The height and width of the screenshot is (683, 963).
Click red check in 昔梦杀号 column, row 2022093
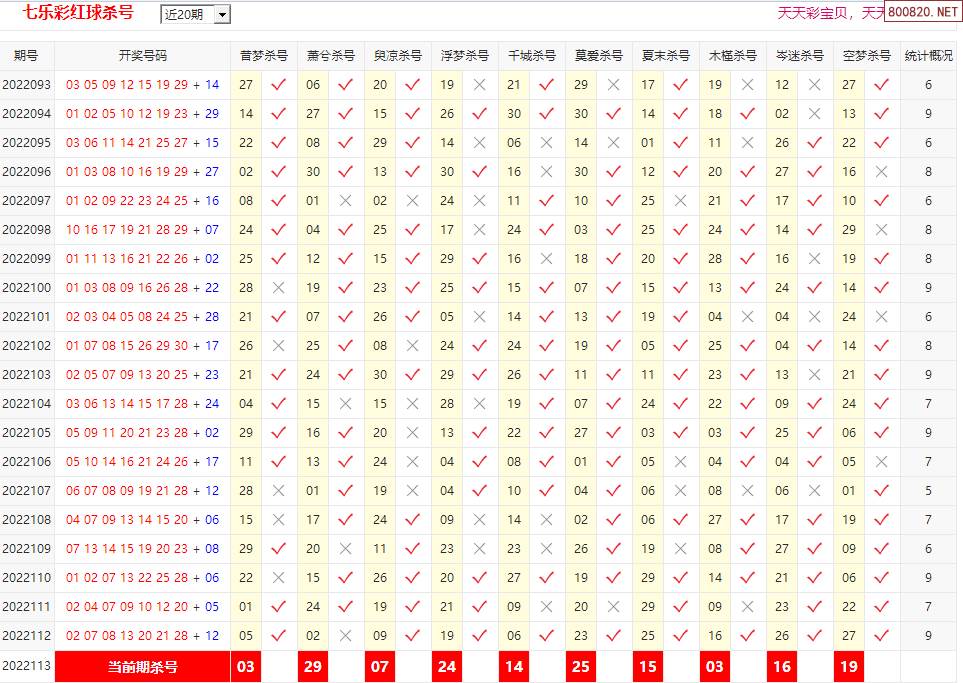278,85
